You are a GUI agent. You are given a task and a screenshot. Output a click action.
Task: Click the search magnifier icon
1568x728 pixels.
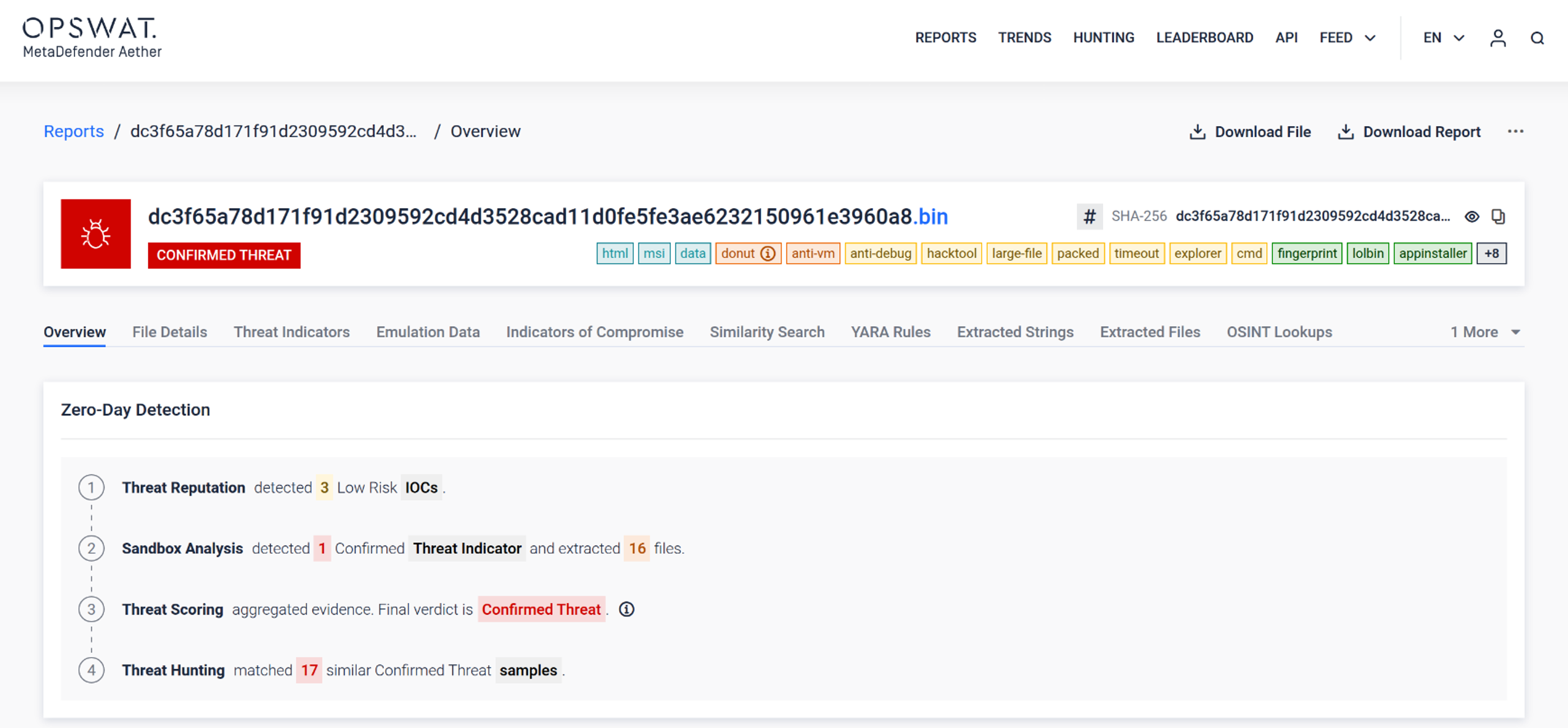tap(1537, 38)
